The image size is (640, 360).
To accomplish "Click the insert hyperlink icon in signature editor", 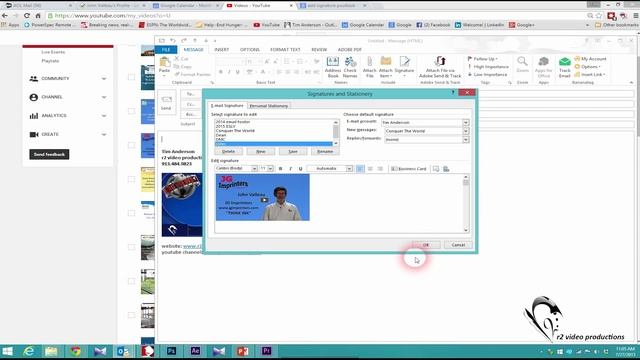I will click(x=446, y=169).
